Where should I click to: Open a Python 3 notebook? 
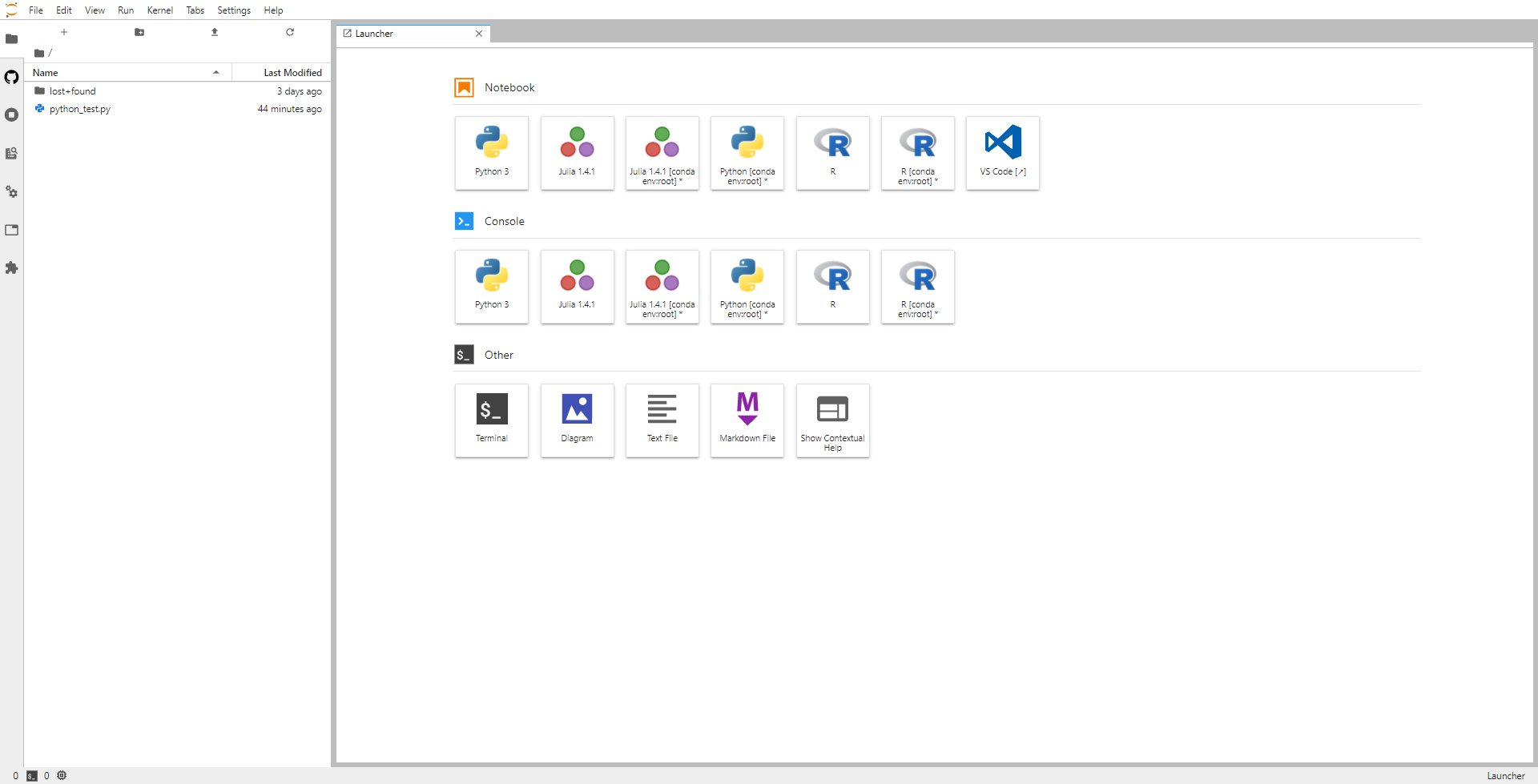click(x=492, y=153)
